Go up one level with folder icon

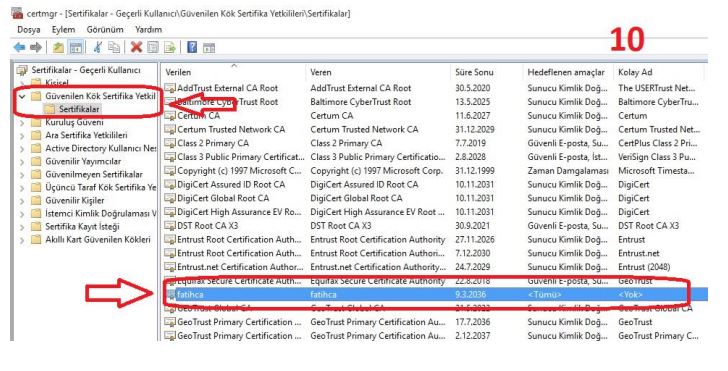(58, 47)
